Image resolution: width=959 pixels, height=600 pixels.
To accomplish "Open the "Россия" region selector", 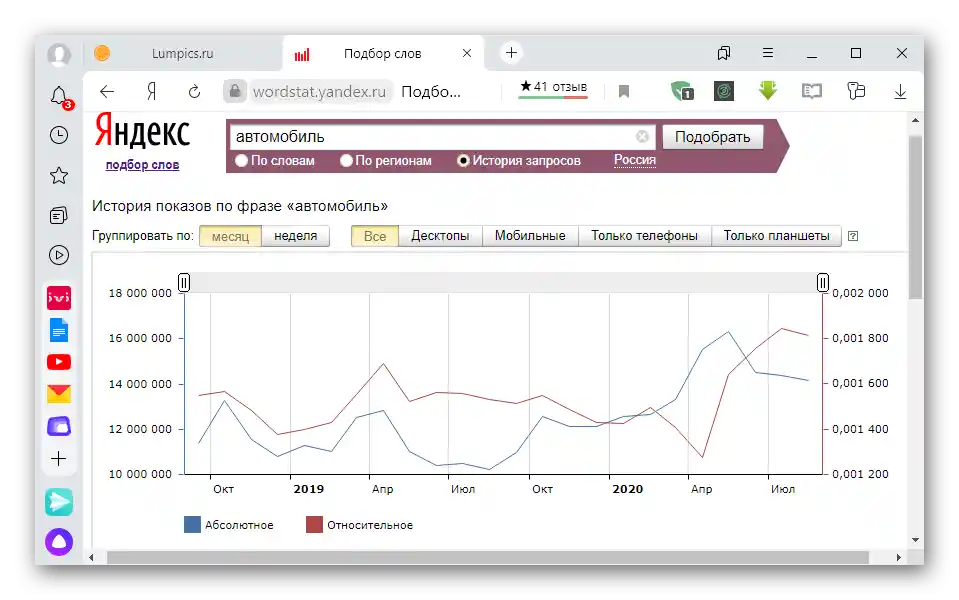I will point(635,160).
